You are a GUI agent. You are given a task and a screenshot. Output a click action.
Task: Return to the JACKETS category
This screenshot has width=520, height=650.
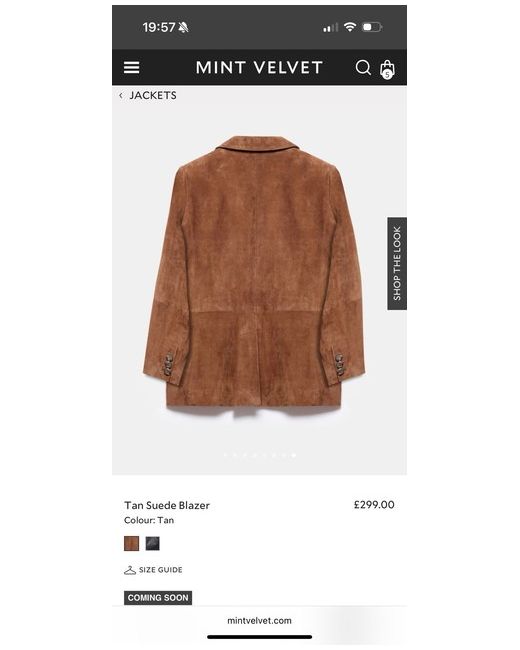pyautogui.click(x=153, y=95)
